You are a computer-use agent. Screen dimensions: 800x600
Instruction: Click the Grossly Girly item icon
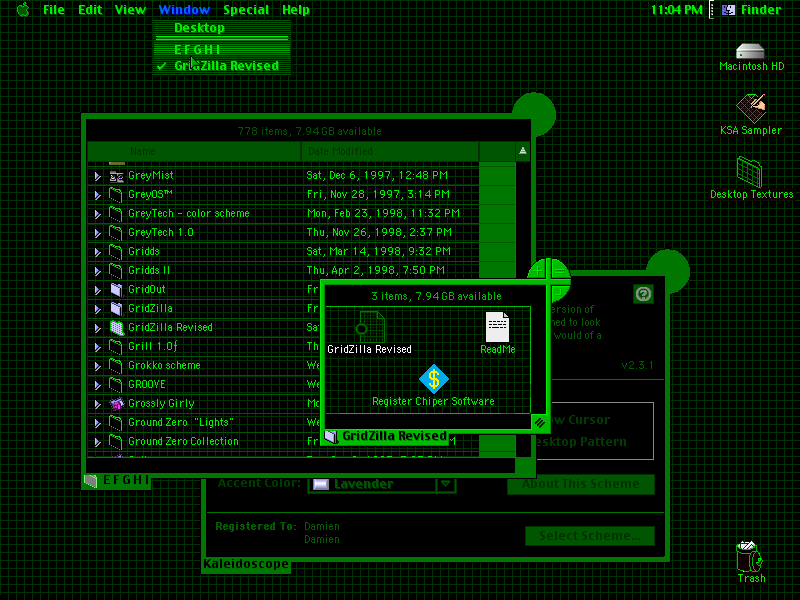pos(116,404)
